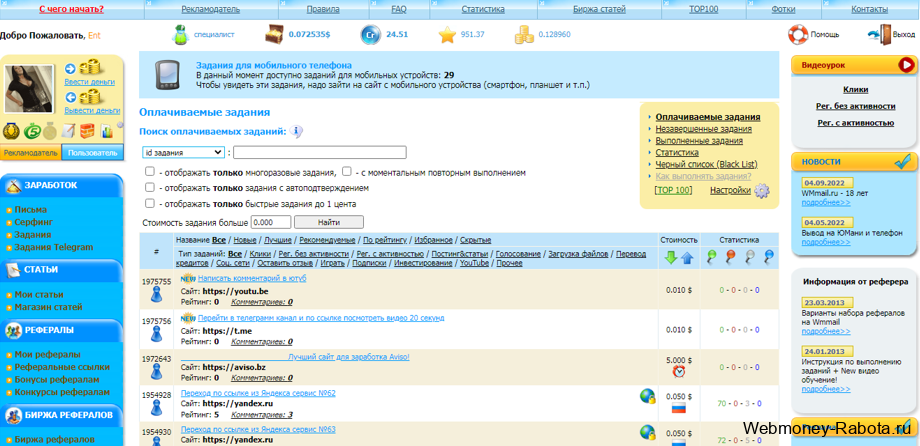
Task: Filter task type by YouTube
Action: click(x=474, y=263)
